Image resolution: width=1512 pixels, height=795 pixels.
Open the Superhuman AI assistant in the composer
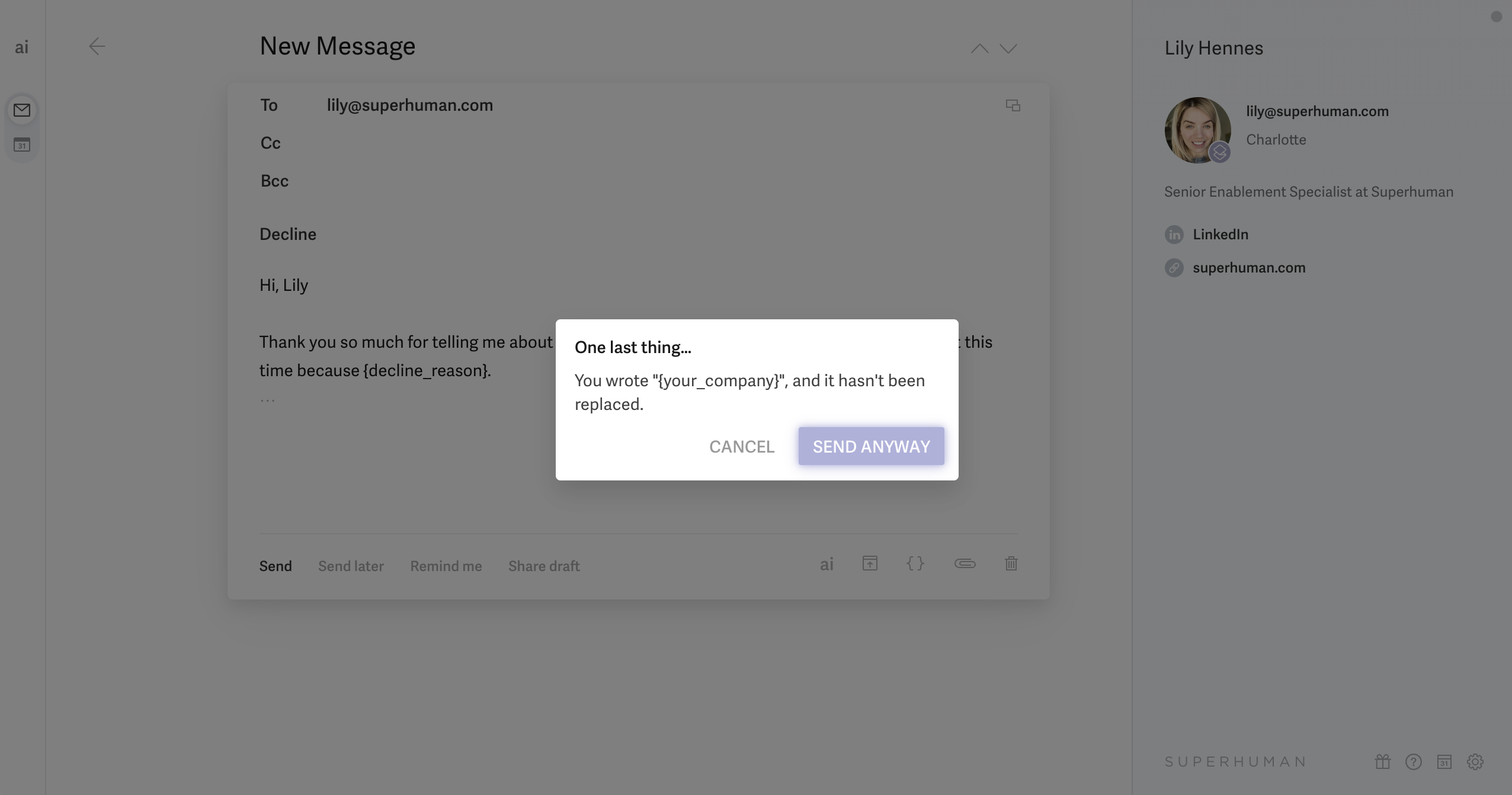click(x=826, y=564)
